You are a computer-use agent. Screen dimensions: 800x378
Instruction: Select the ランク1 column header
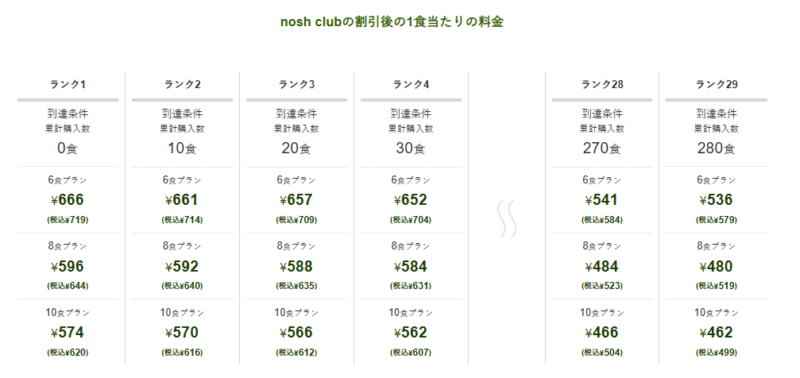click(67, 85)
